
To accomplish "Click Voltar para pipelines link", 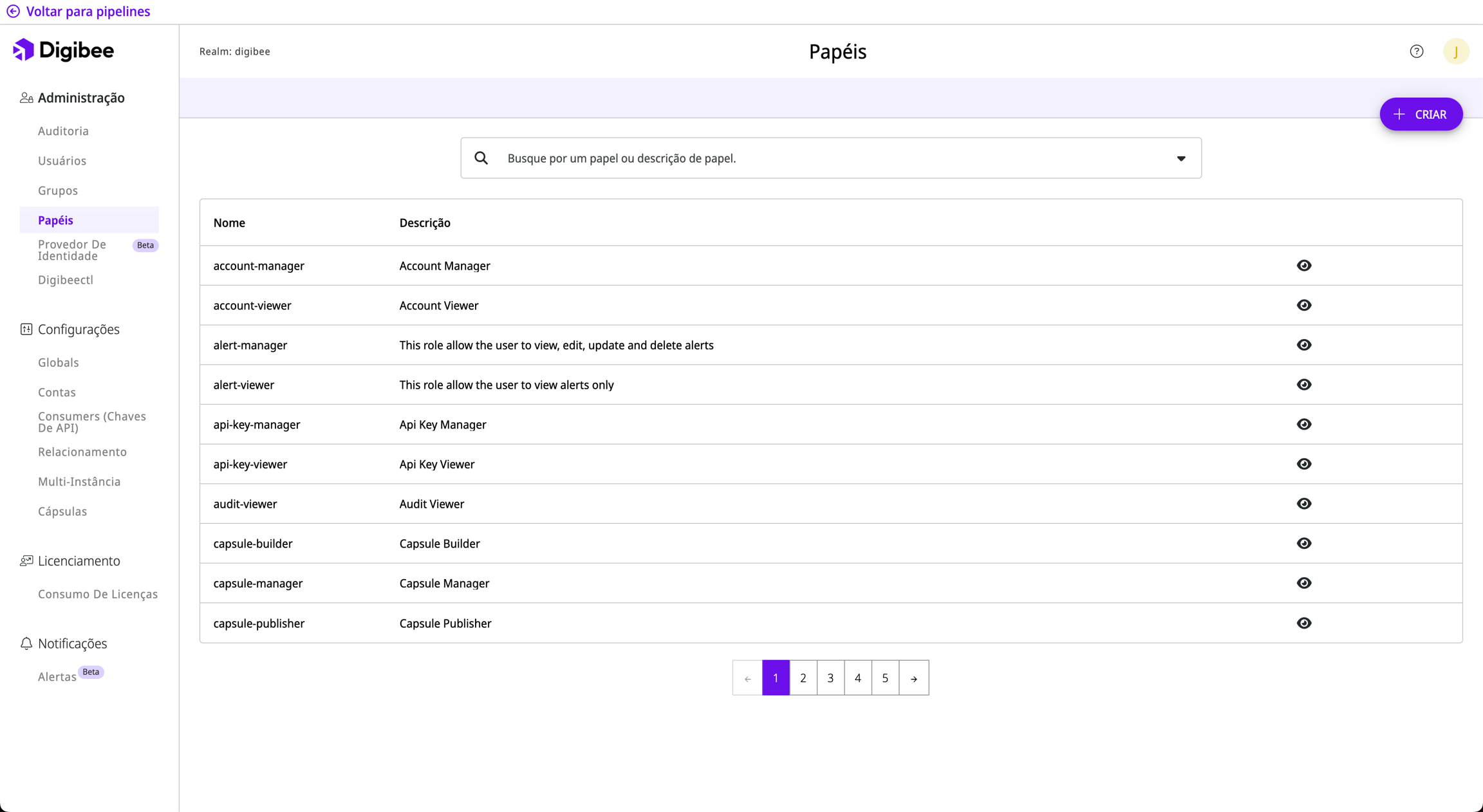I will coord(88,12).
